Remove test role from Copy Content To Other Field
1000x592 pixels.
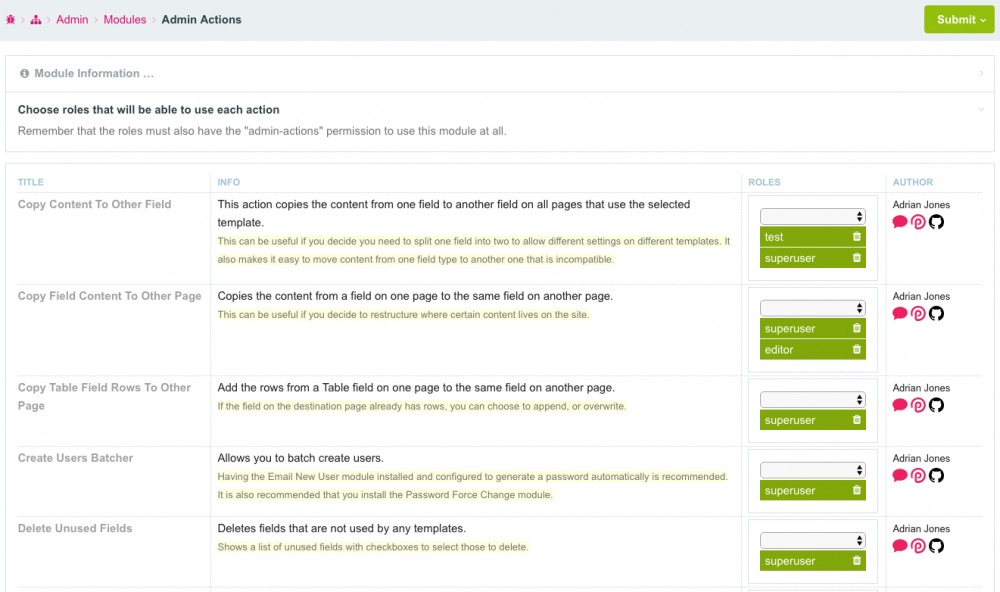point(856,237)
